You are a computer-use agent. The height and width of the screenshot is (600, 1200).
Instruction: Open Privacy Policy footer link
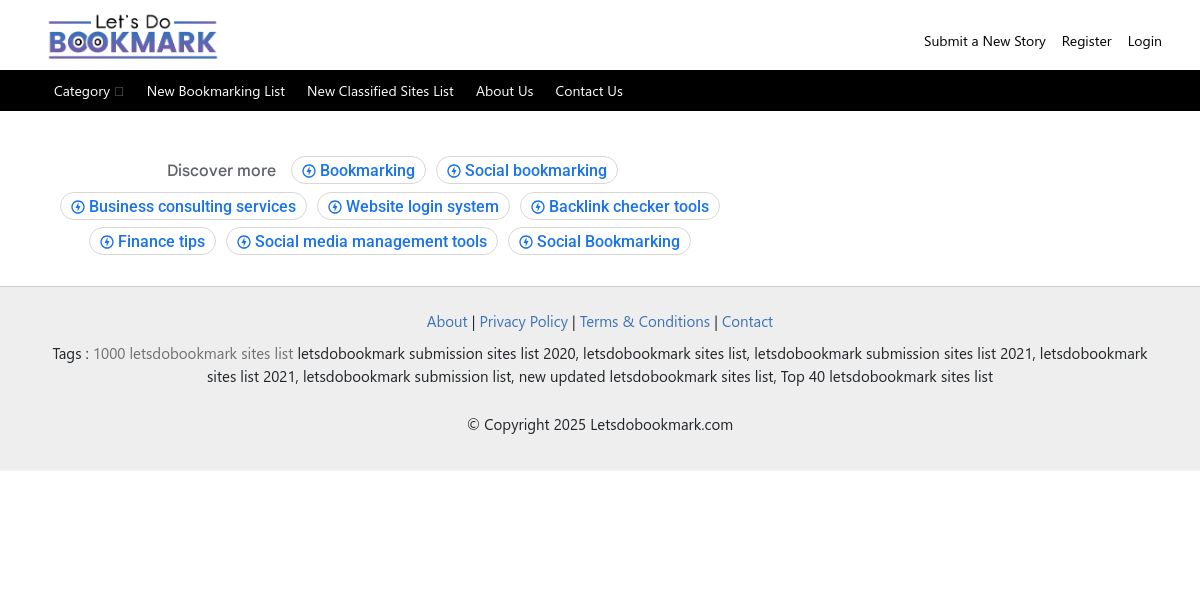[x=524, y=322]
